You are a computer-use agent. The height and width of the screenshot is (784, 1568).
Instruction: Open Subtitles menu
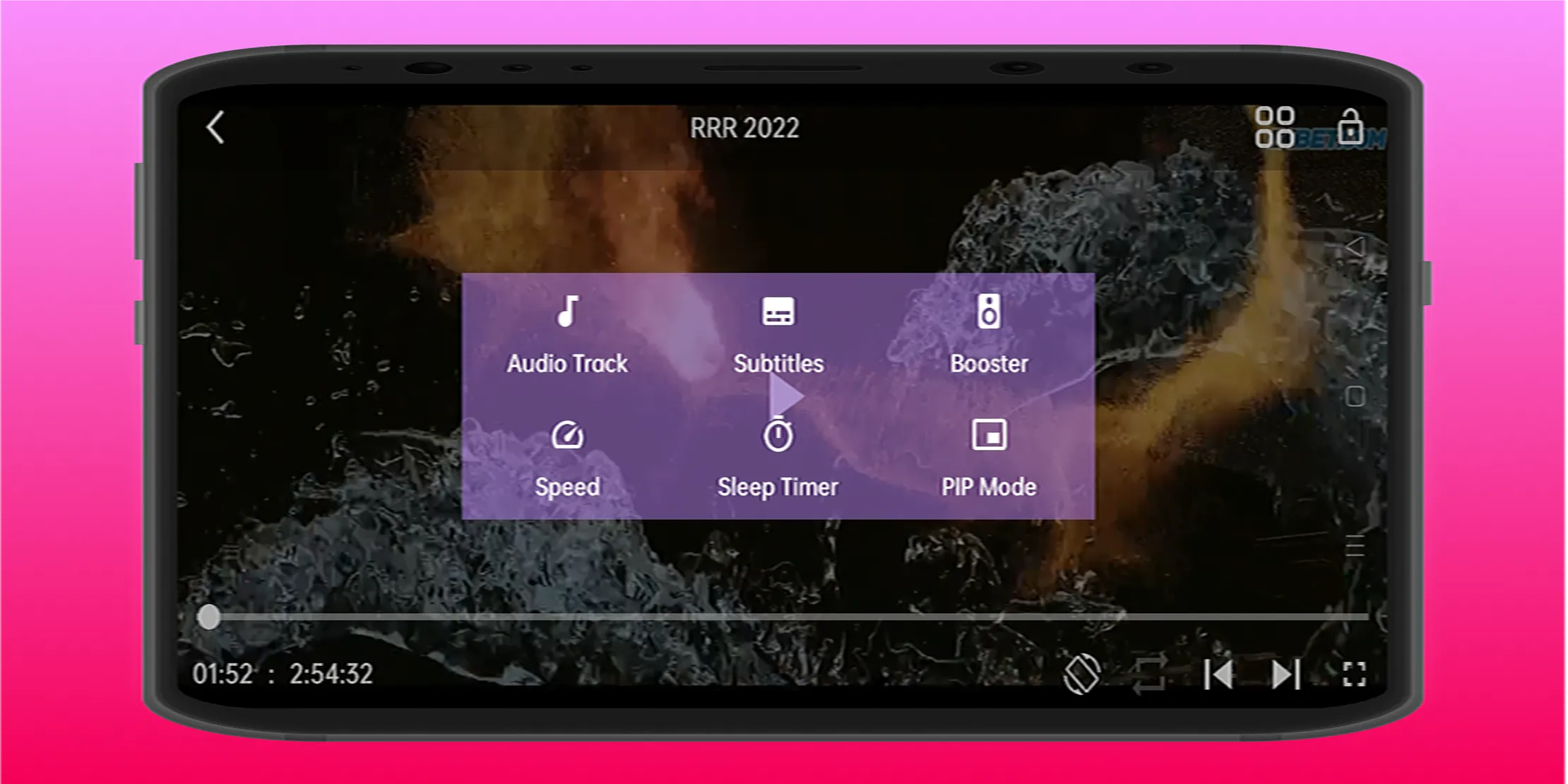pyautogui.click(x=780, y=336)
